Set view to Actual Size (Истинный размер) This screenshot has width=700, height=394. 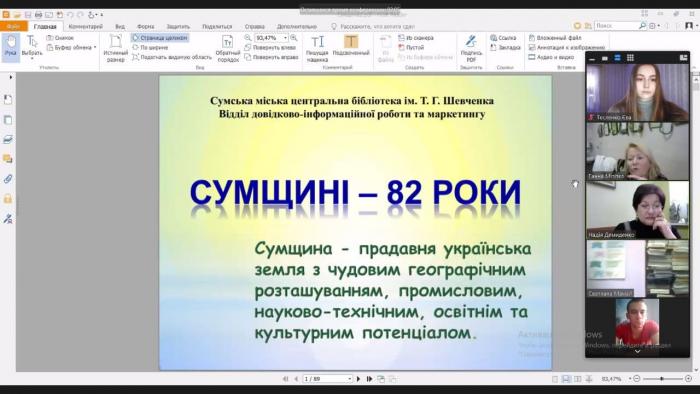pyautogui.click(x=116, y=48)
